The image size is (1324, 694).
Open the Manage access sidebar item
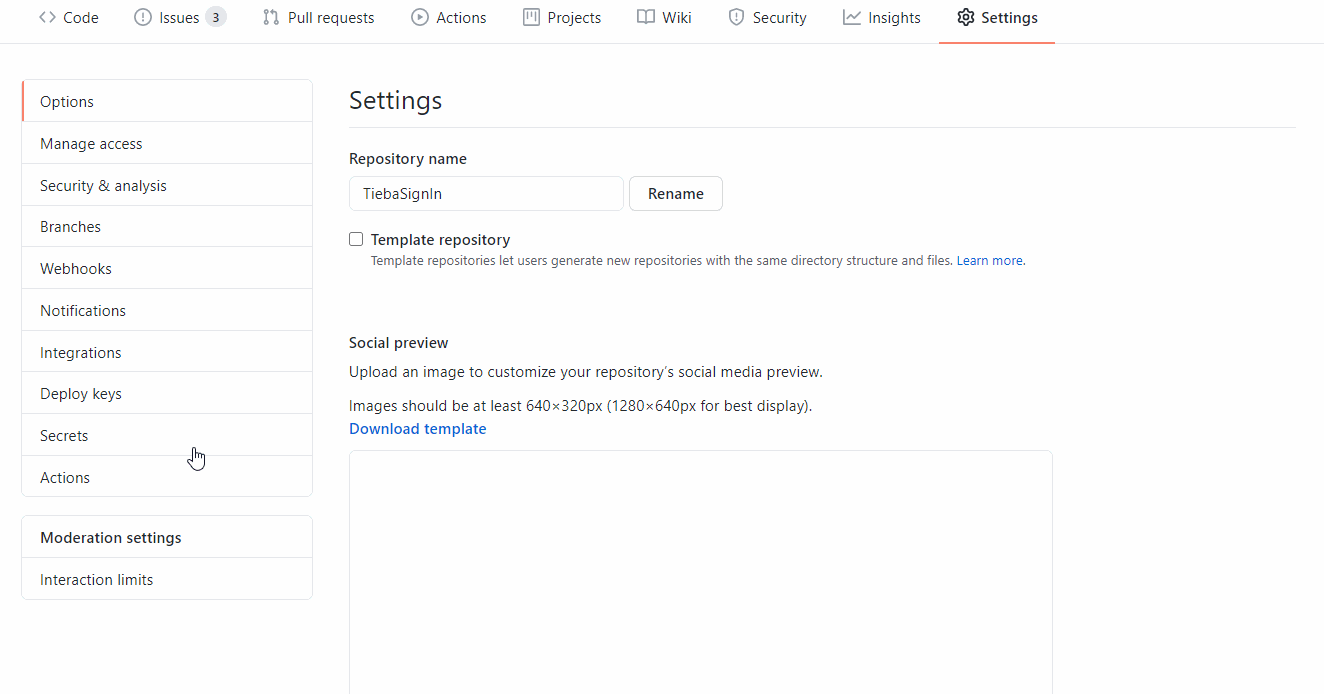point(167,143)
